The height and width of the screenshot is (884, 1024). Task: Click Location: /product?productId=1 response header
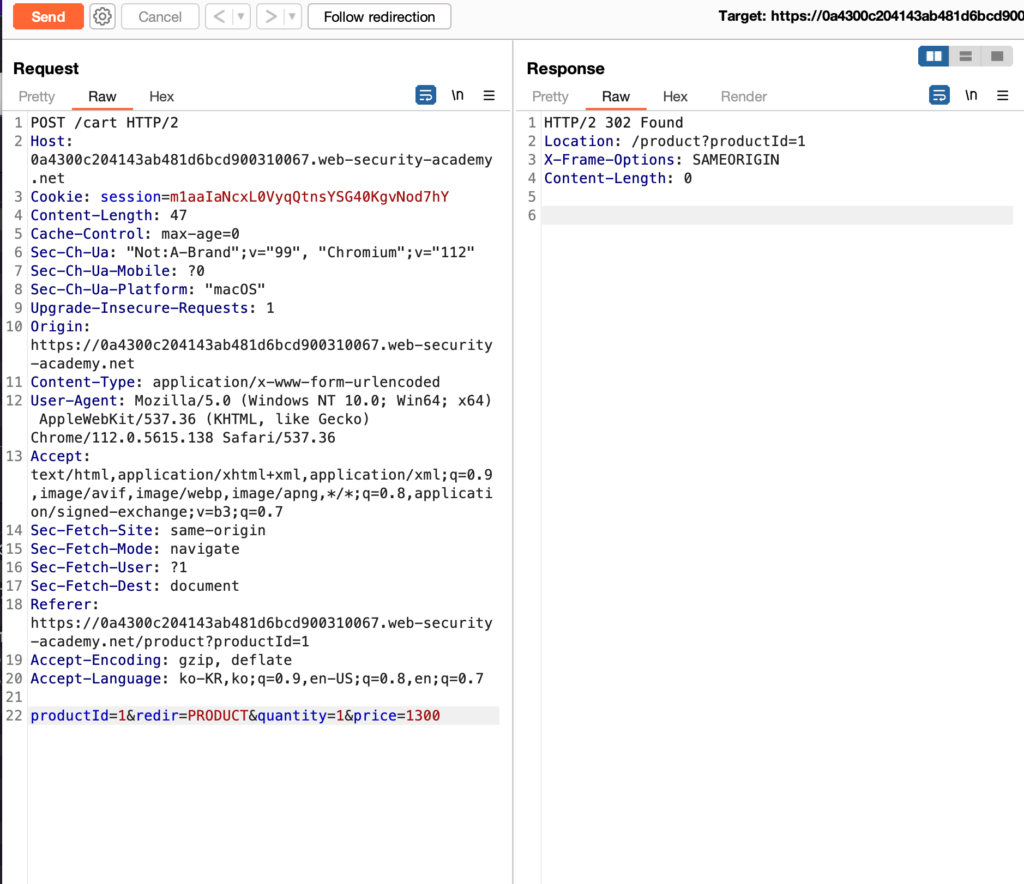point(675,141)
